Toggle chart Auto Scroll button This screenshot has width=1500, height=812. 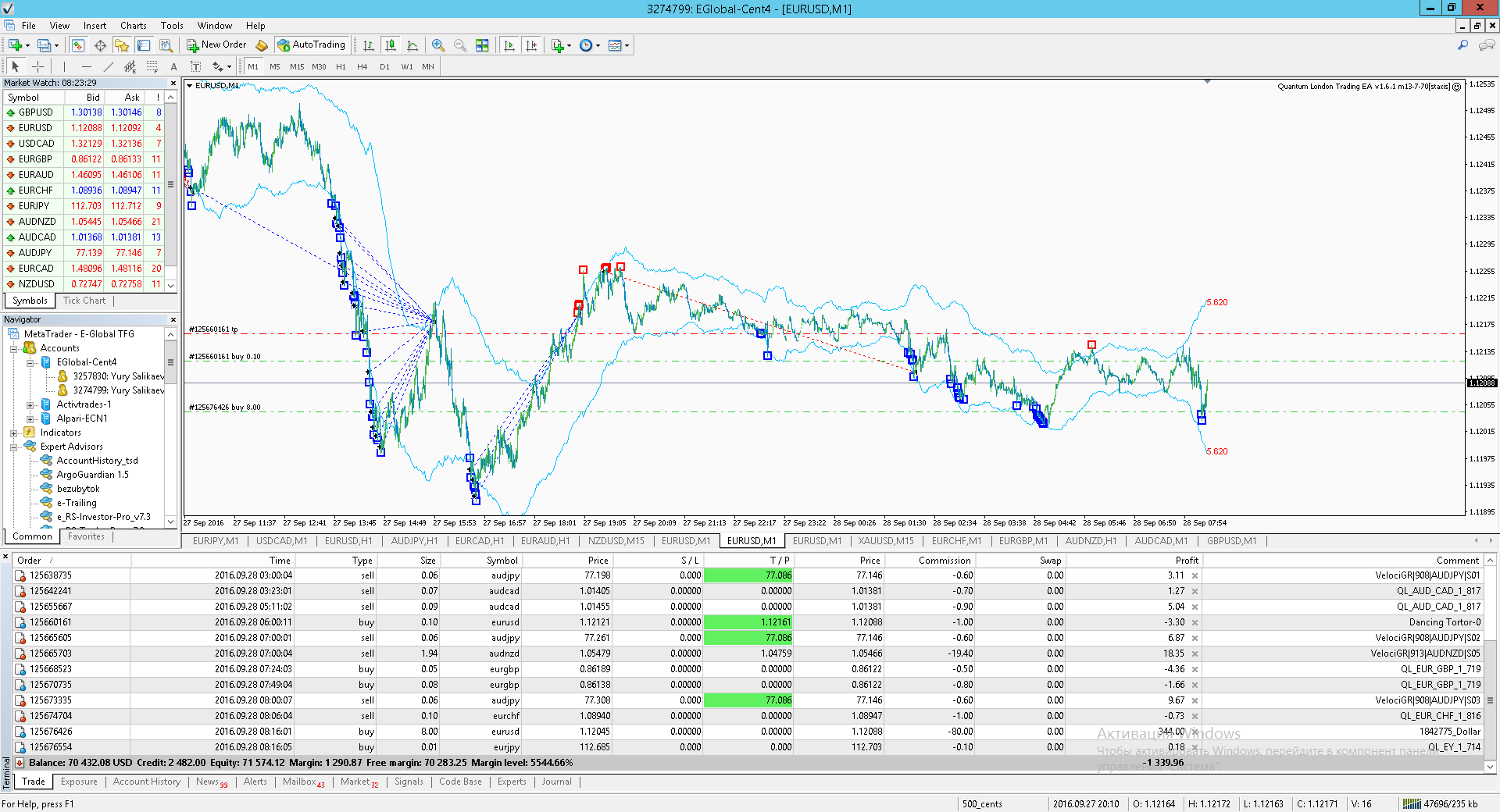pyautogui.click(x=509, y=45)
